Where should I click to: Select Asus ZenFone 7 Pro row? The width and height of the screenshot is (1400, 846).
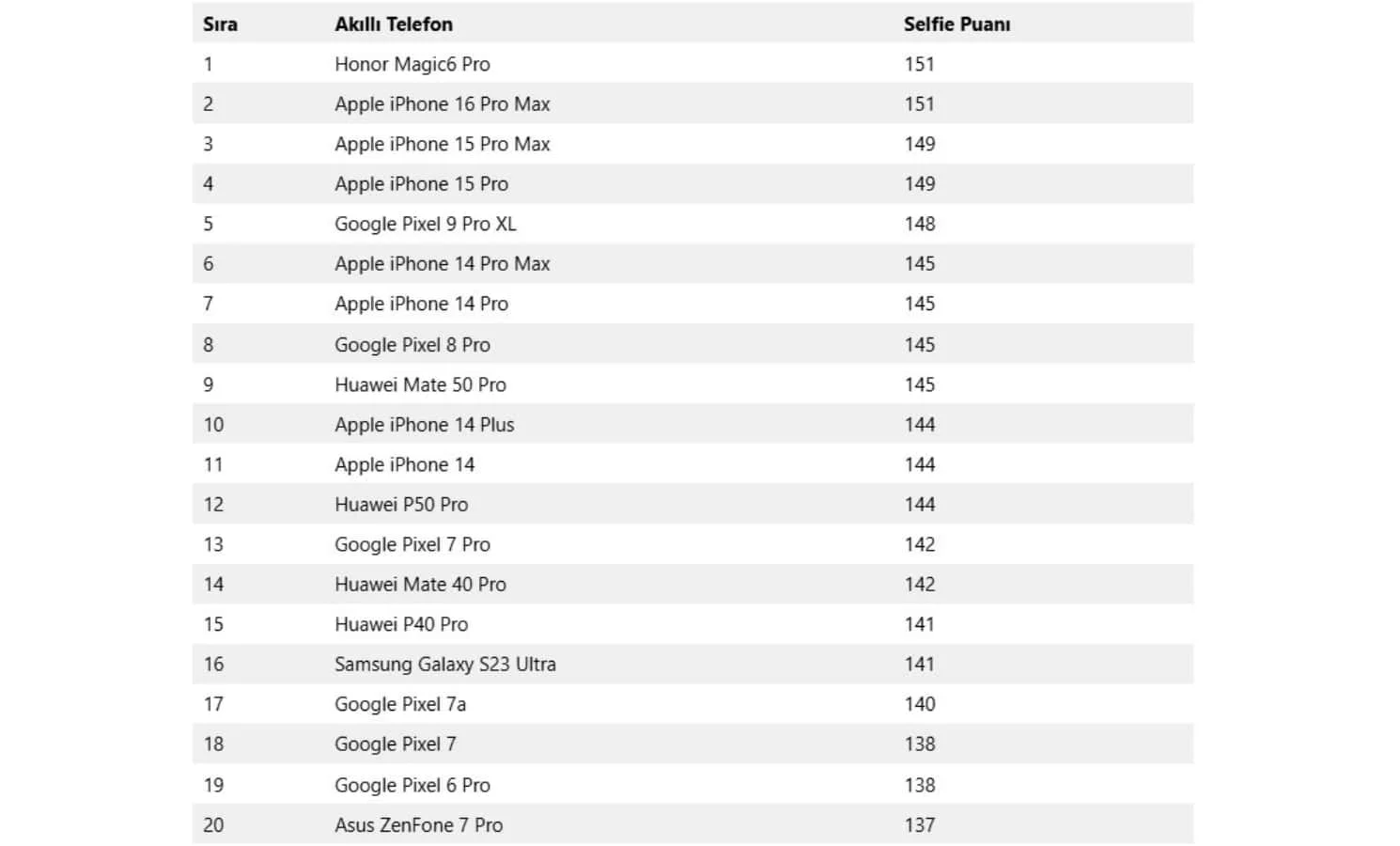(693, 824)
